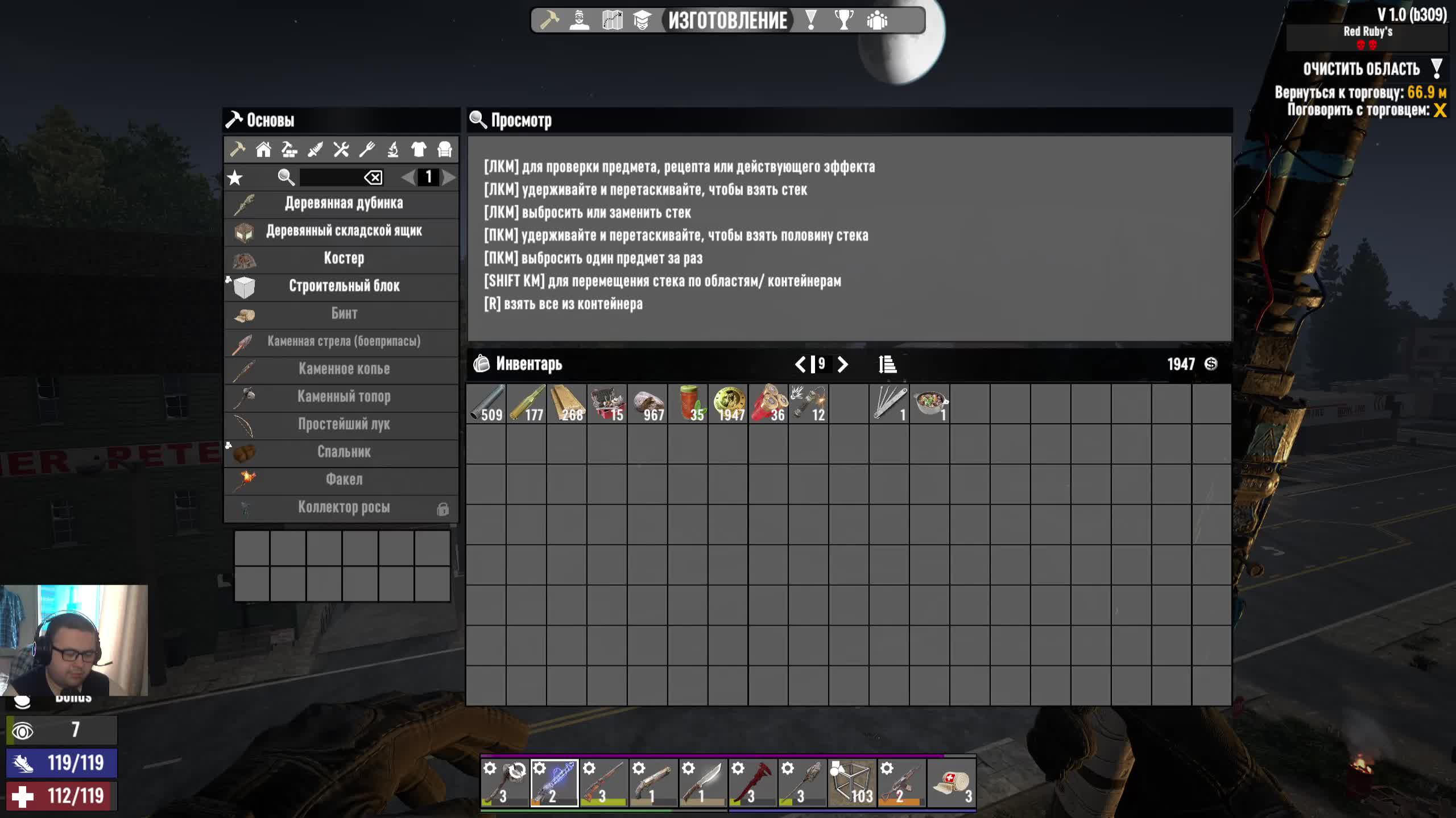
Task: Open the character tab icon
Action: [x=580, y=20]
